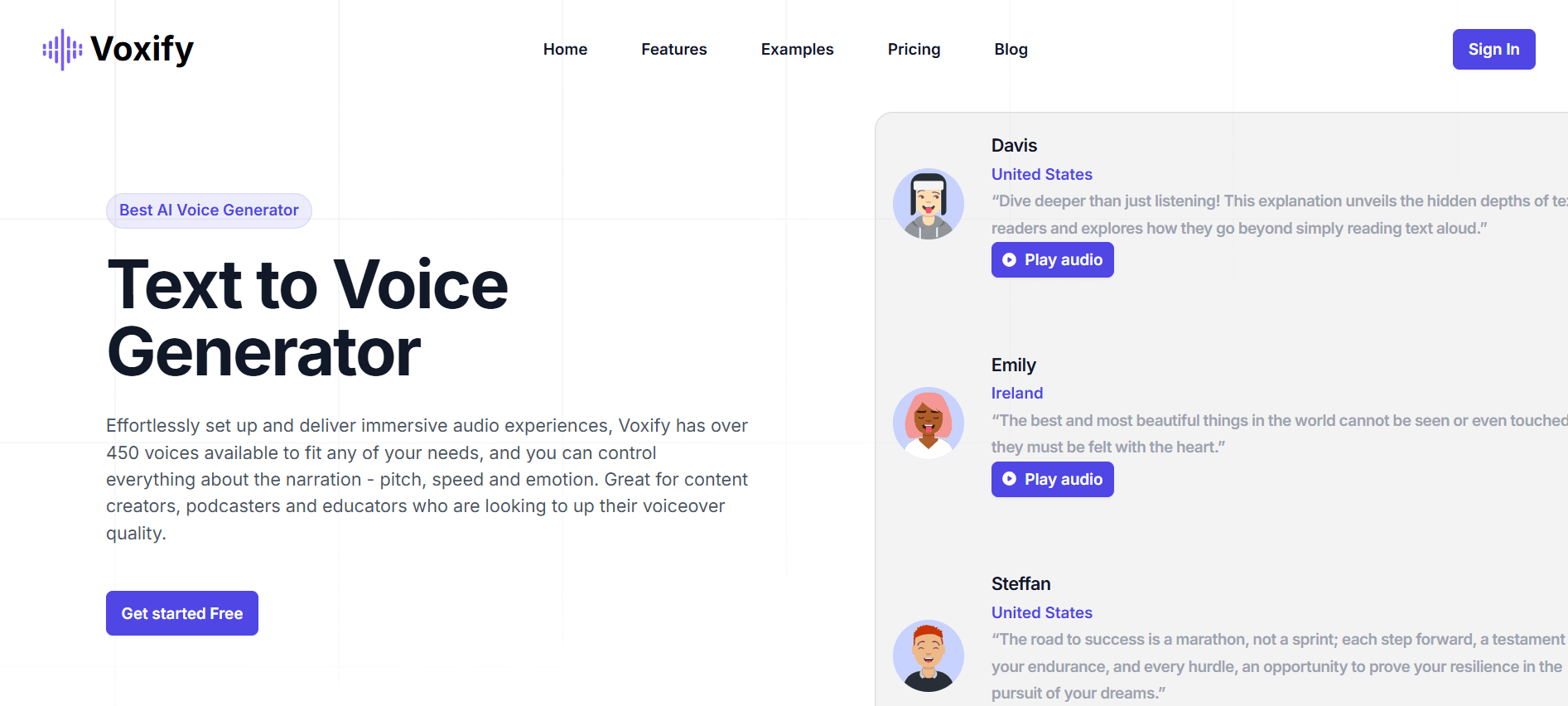Select the Davis voice name
This screenshot has height=706, width=1568.
(1014, 145)
